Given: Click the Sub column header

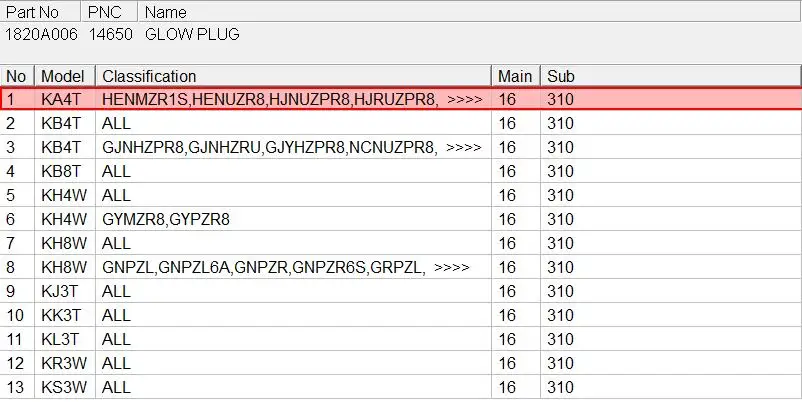Looking at the screenshot, I should tap(671, 76).
